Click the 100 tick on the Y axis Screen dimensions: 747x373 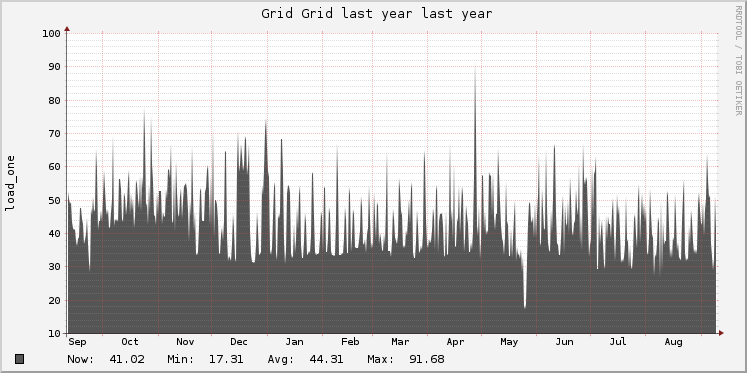pos(51,33)
